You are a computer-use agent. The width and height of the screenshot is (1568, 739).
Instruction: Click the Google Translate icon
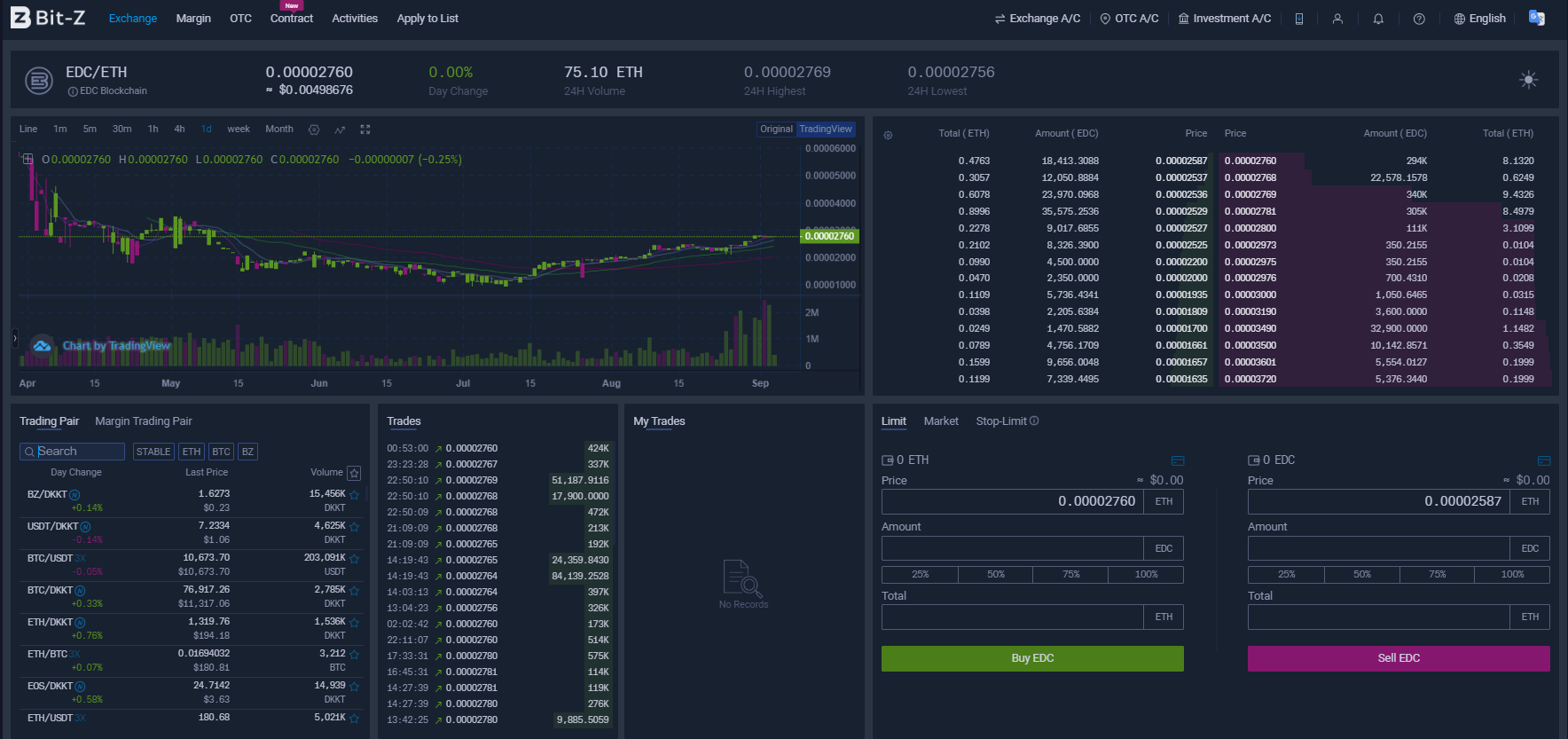pos(1537,18)
